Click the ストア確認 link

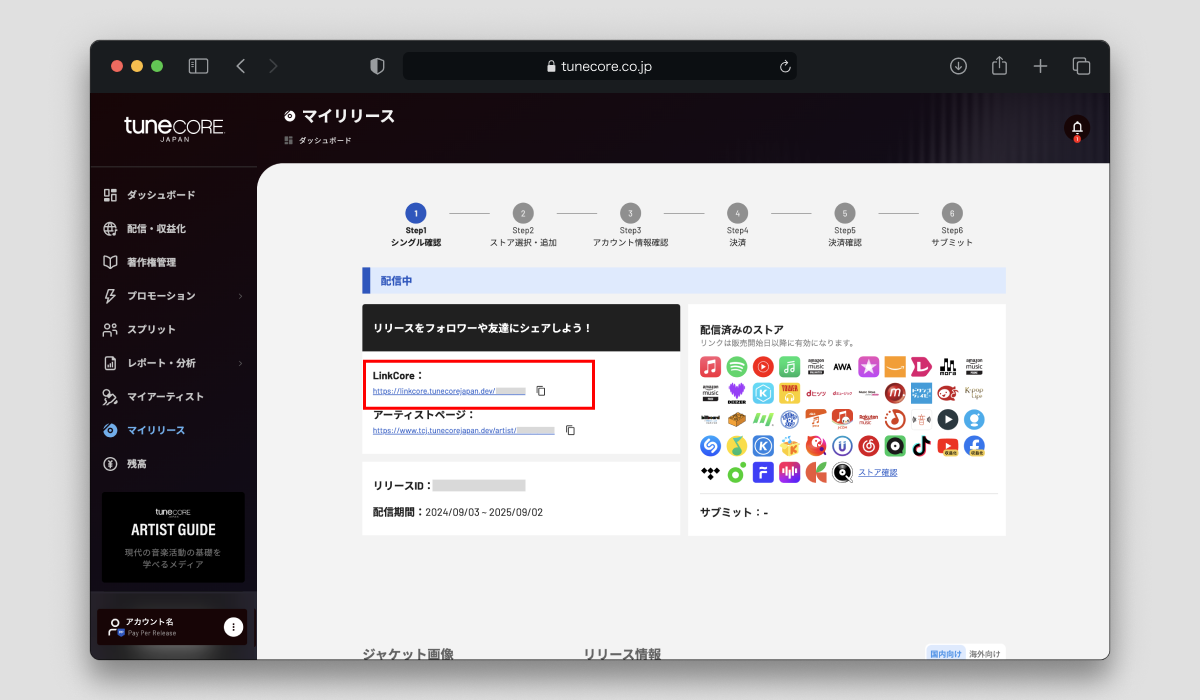pyautogui.click(x=878, y=472)
